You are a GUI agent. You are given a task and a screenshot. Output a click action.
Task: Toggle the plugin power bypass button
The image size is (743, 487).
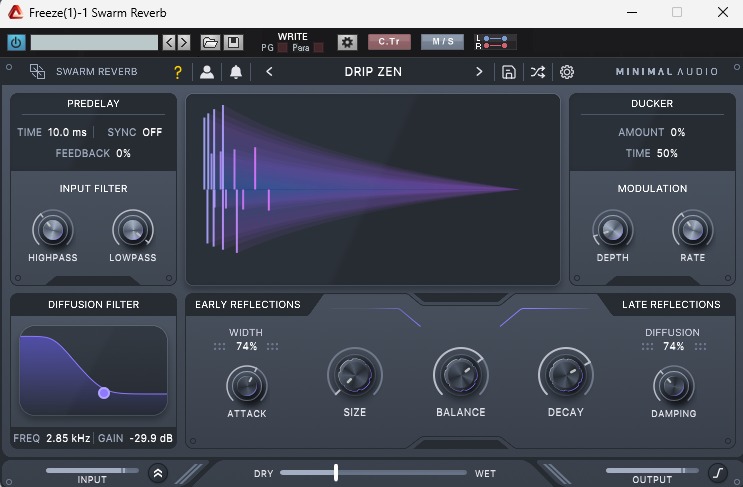16,43
